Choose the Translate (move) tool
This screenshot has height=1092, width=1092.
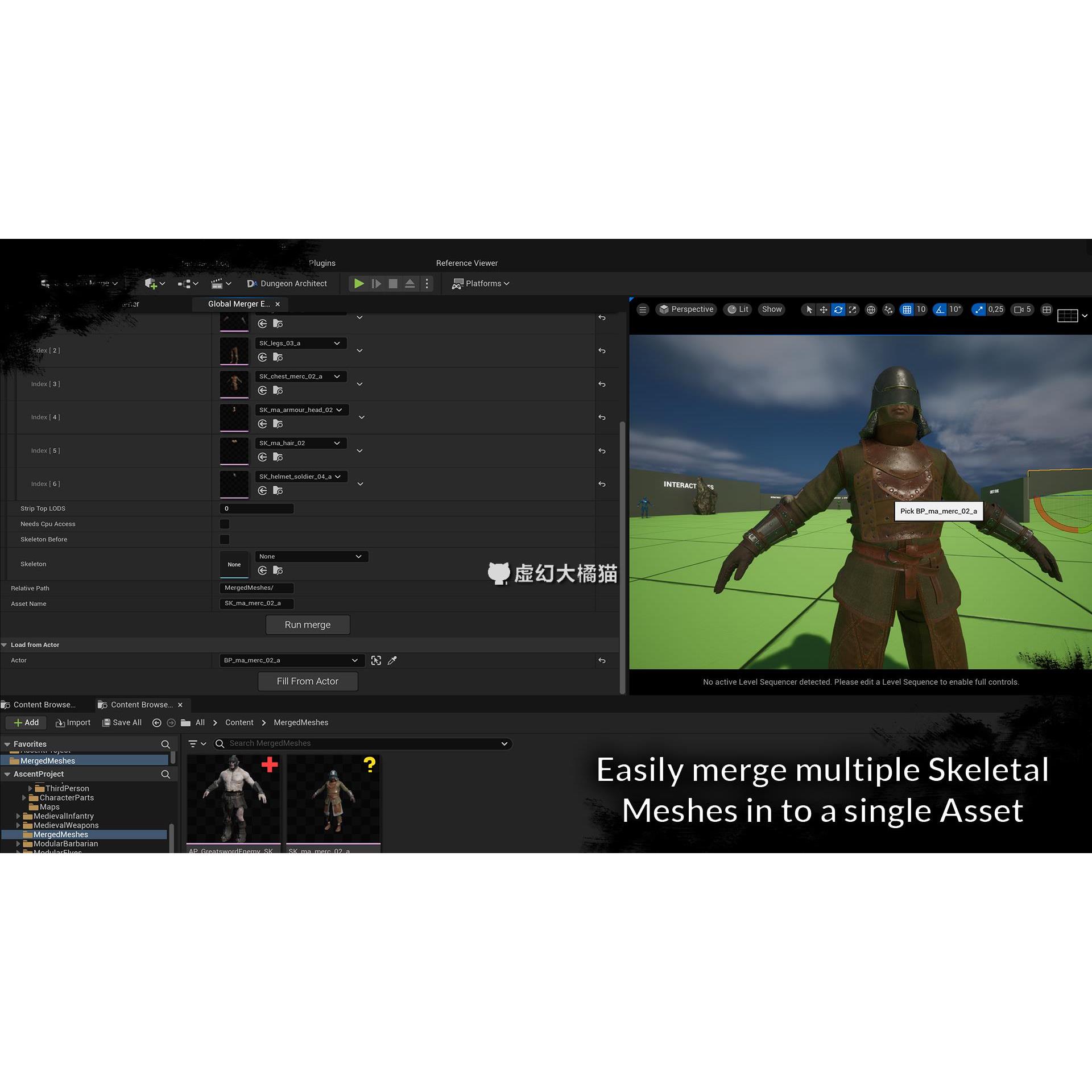click(x=824, y=309)
